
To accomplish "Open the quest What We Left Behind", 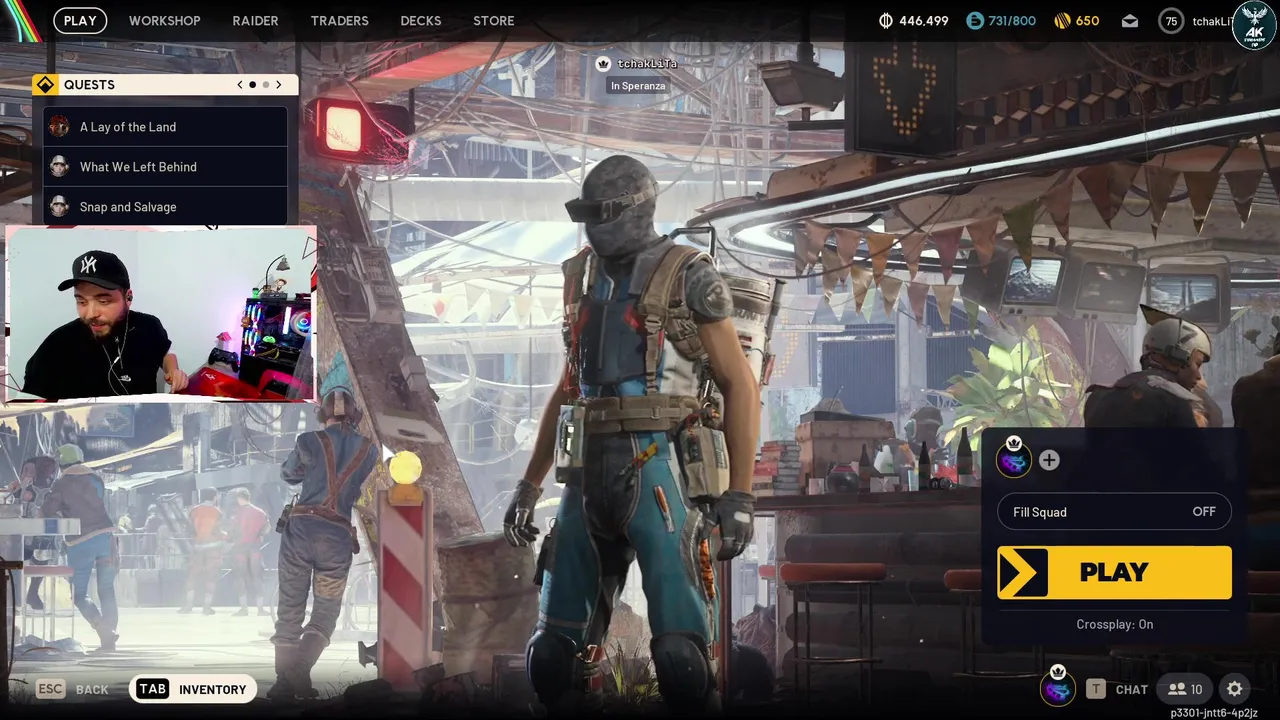I will [166, 167].
